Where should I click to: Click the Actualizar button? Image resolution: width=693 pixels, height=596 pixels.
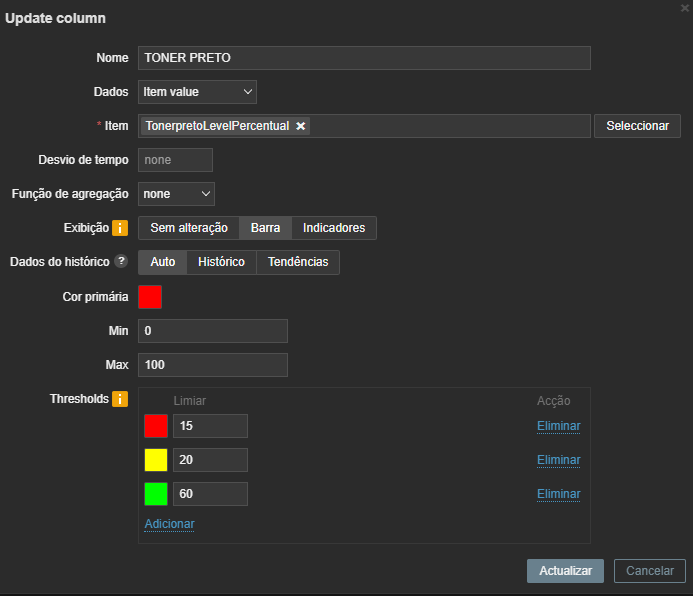(565, 571)
